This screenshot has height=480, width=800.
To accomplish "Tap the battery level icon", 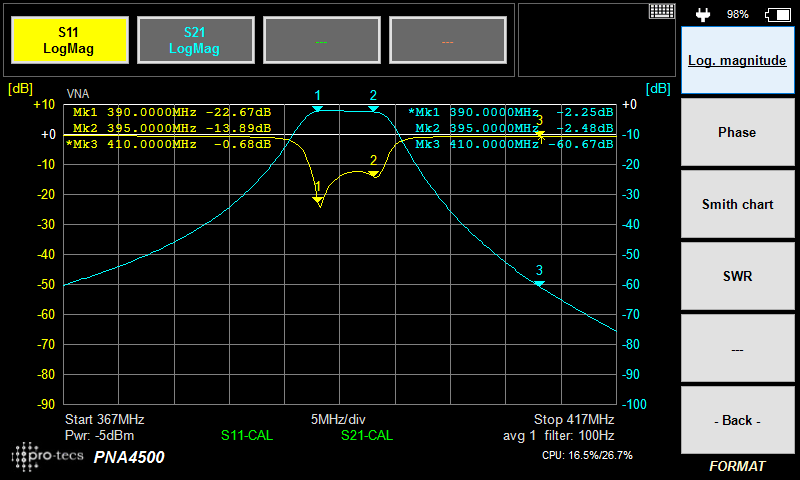I will (776, 14).
